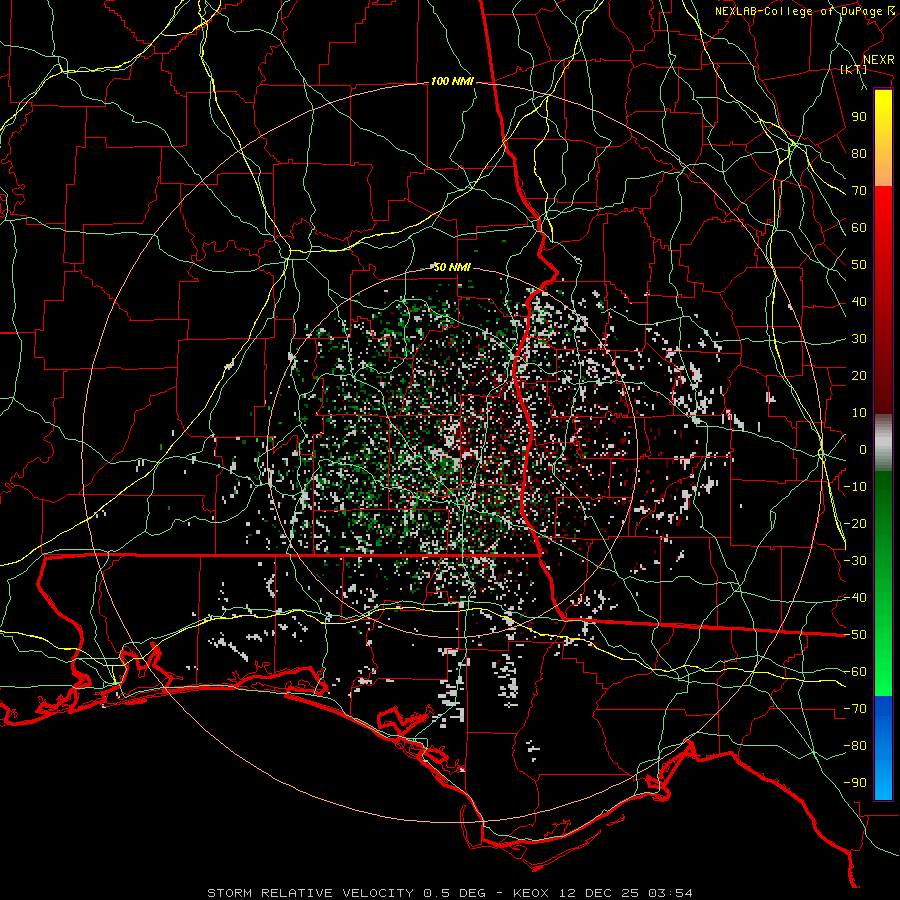Click the -40 value on velocity scale
The height and width of the screenshot is (900, 900).
tap(855, 598)
